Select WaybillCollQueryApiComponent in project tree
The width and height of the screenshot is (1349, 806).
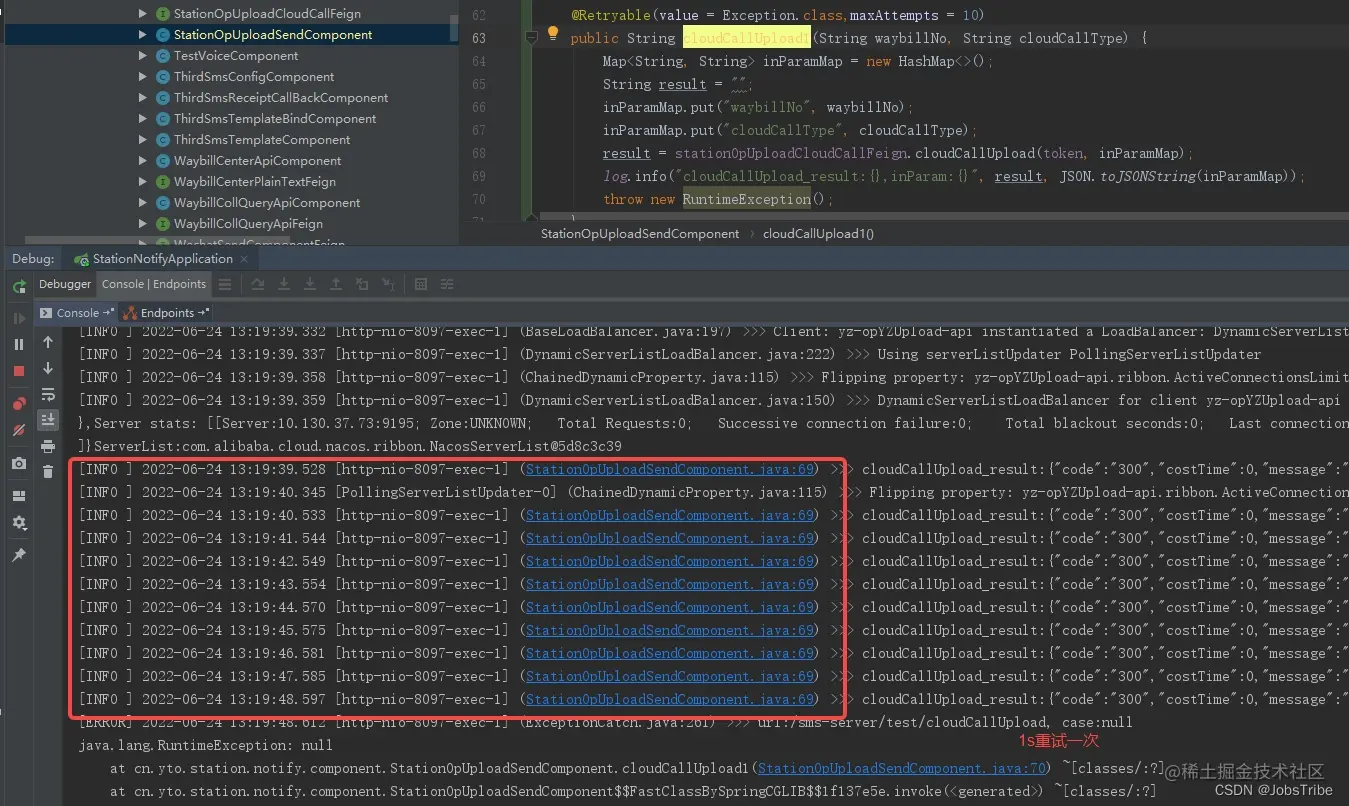point(267,203)
